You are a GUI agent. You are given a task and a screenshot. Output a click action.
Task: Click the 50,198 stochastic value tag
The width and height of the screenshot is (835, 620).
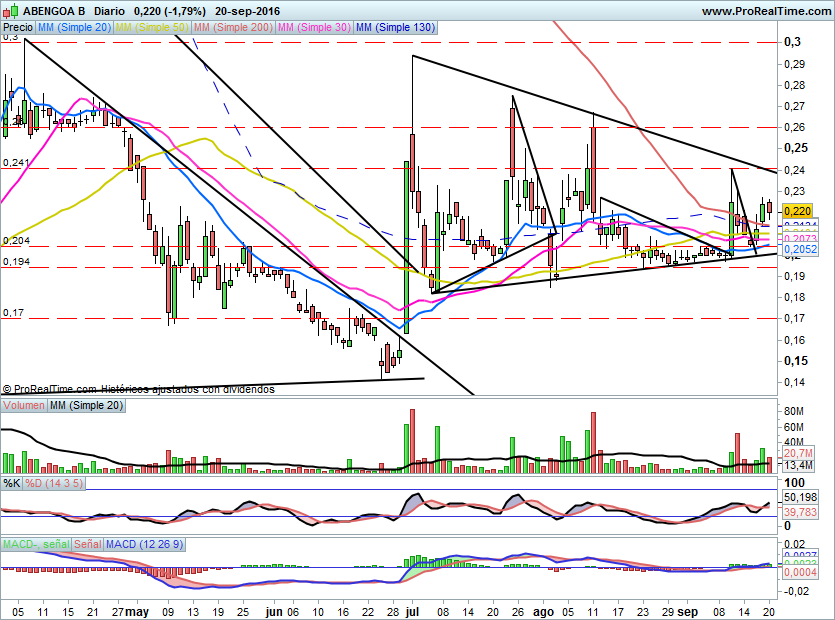[x=798, y=497]
